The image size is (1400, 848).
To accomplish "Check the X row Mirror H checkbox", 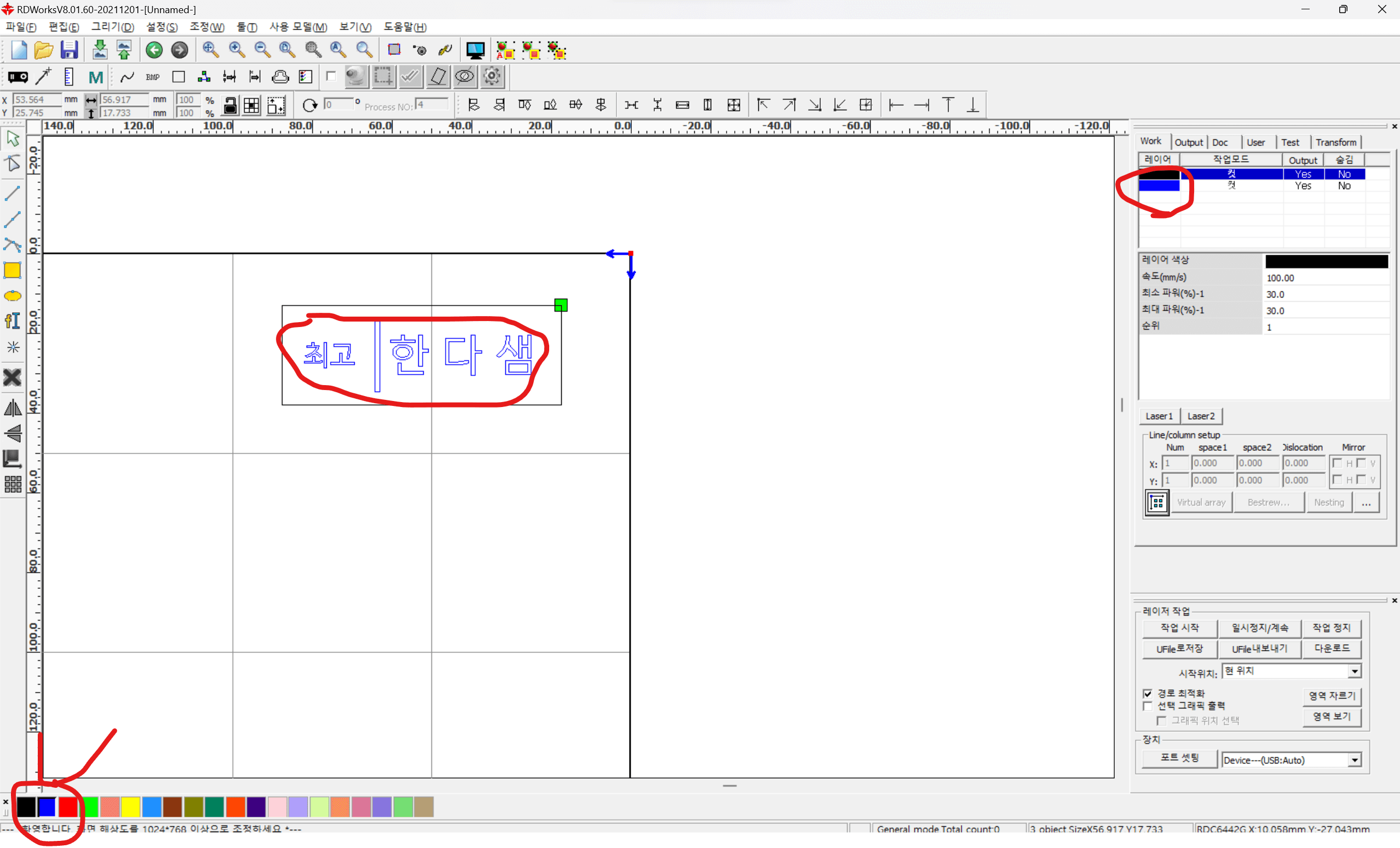I will [x=1337, y=463].
